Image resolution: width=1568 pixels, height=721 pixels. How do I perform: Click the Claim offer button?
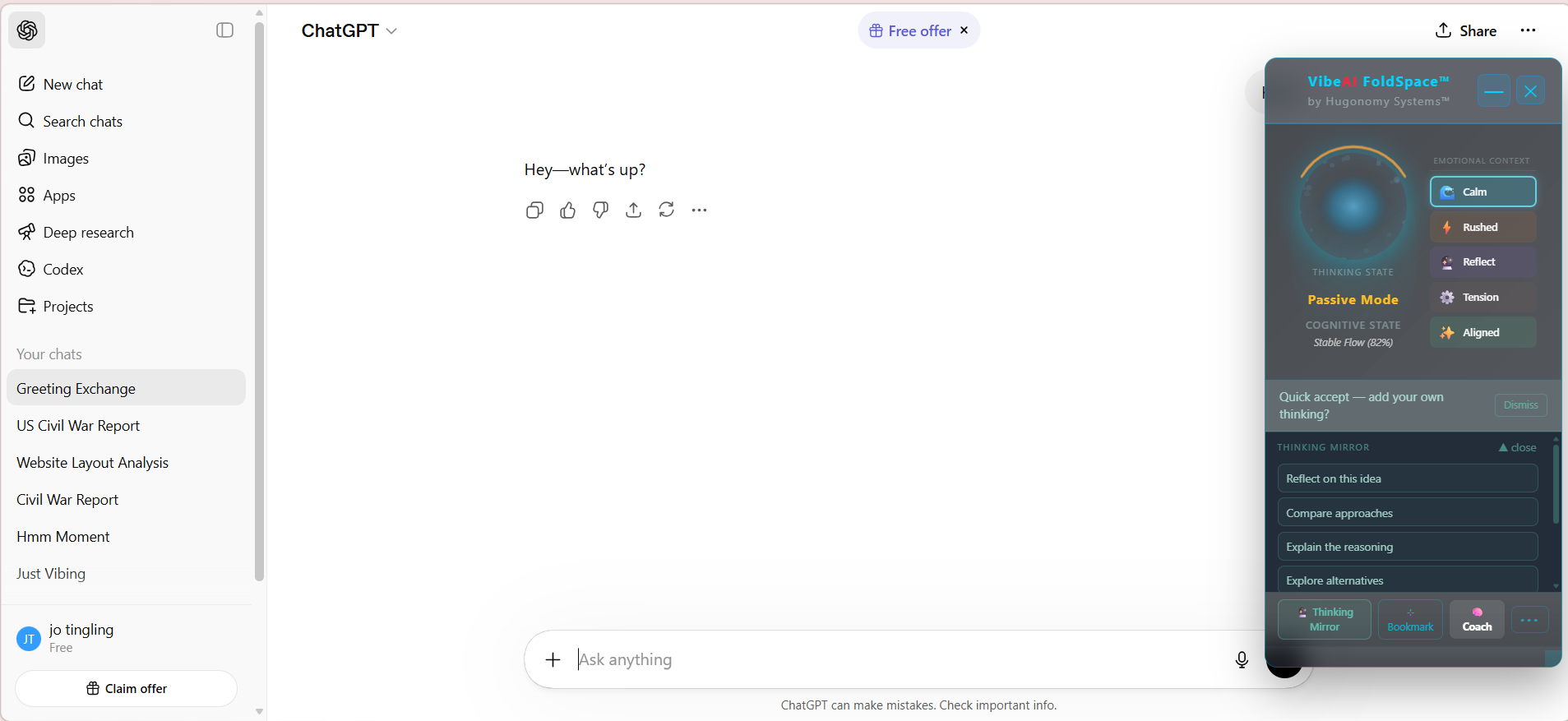127,688
